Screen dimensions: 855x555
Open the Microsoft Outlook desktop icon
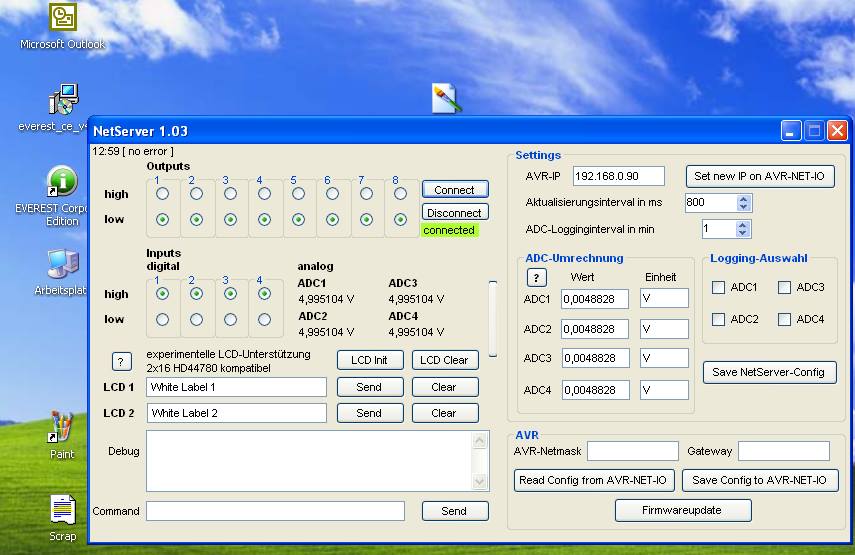(63, 18)
